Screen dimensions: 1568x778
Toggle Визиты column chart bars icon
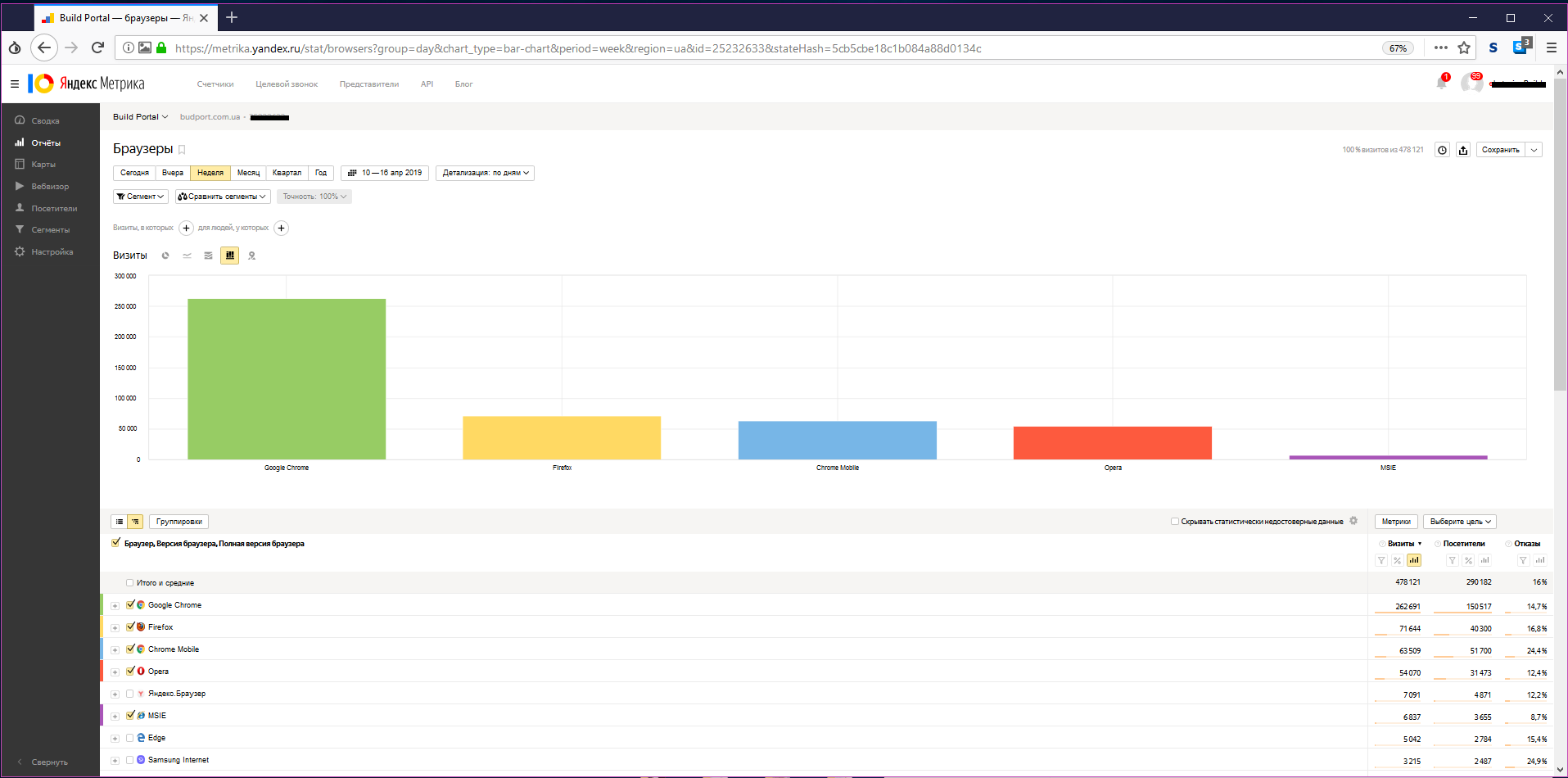[x=1414, y=560]
